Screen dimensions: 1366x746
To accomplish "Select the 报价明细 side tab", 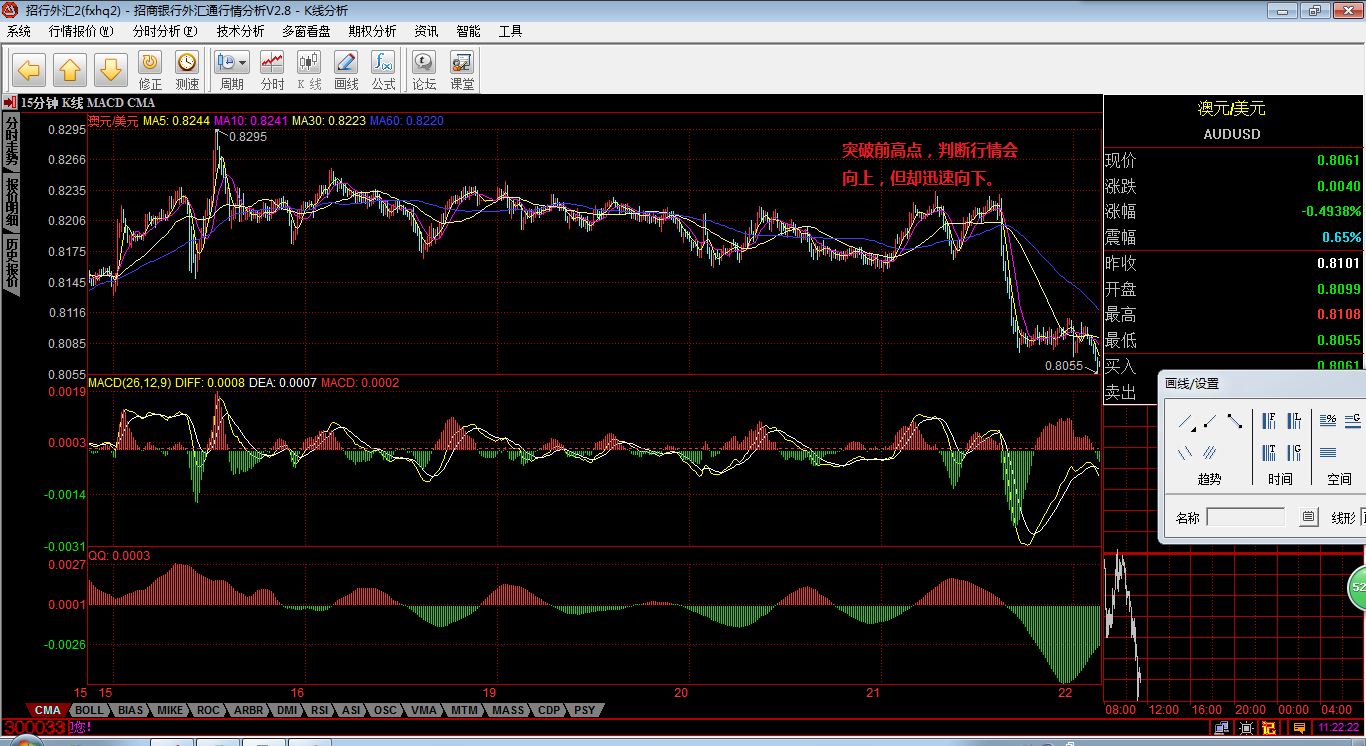I will (x=11, y=203).
